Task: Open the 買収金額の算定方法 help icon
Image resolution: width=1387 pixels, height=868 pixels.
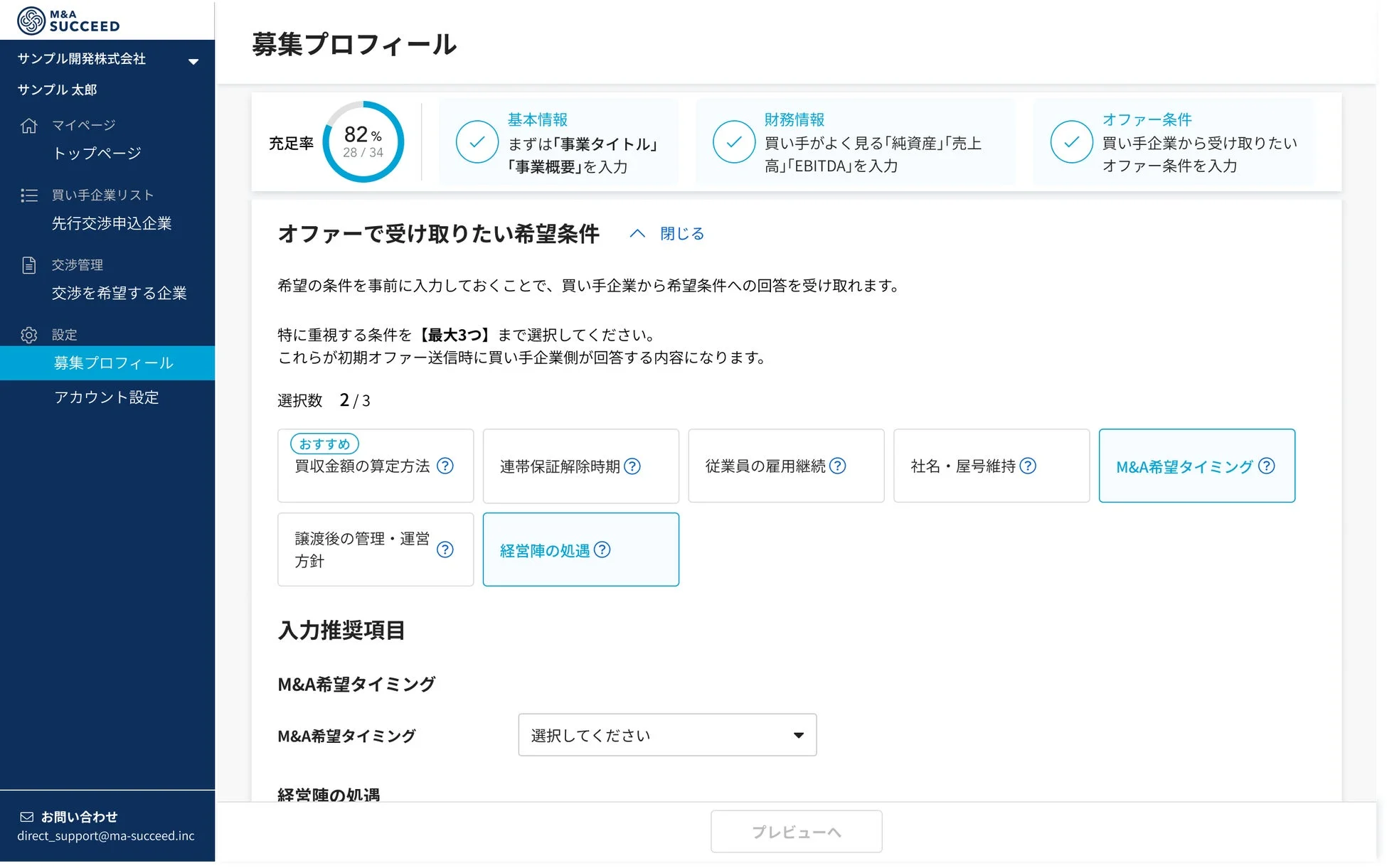Action: (446, 466)
